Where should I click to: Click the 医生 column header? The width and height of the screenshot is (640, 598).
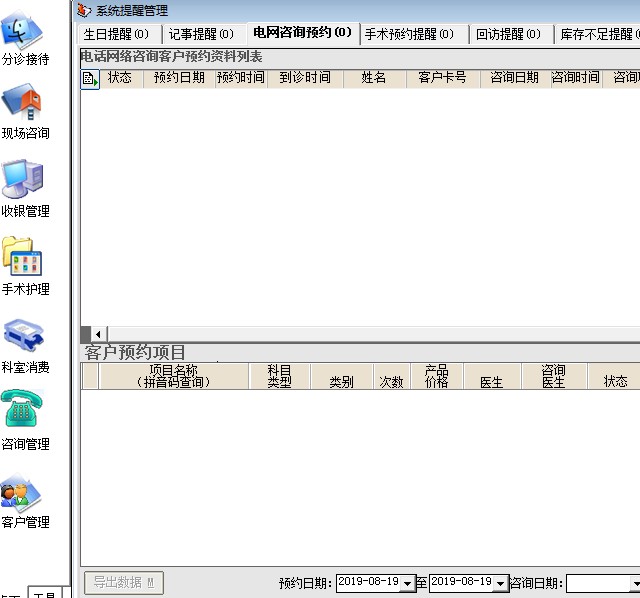coord(492,376)
